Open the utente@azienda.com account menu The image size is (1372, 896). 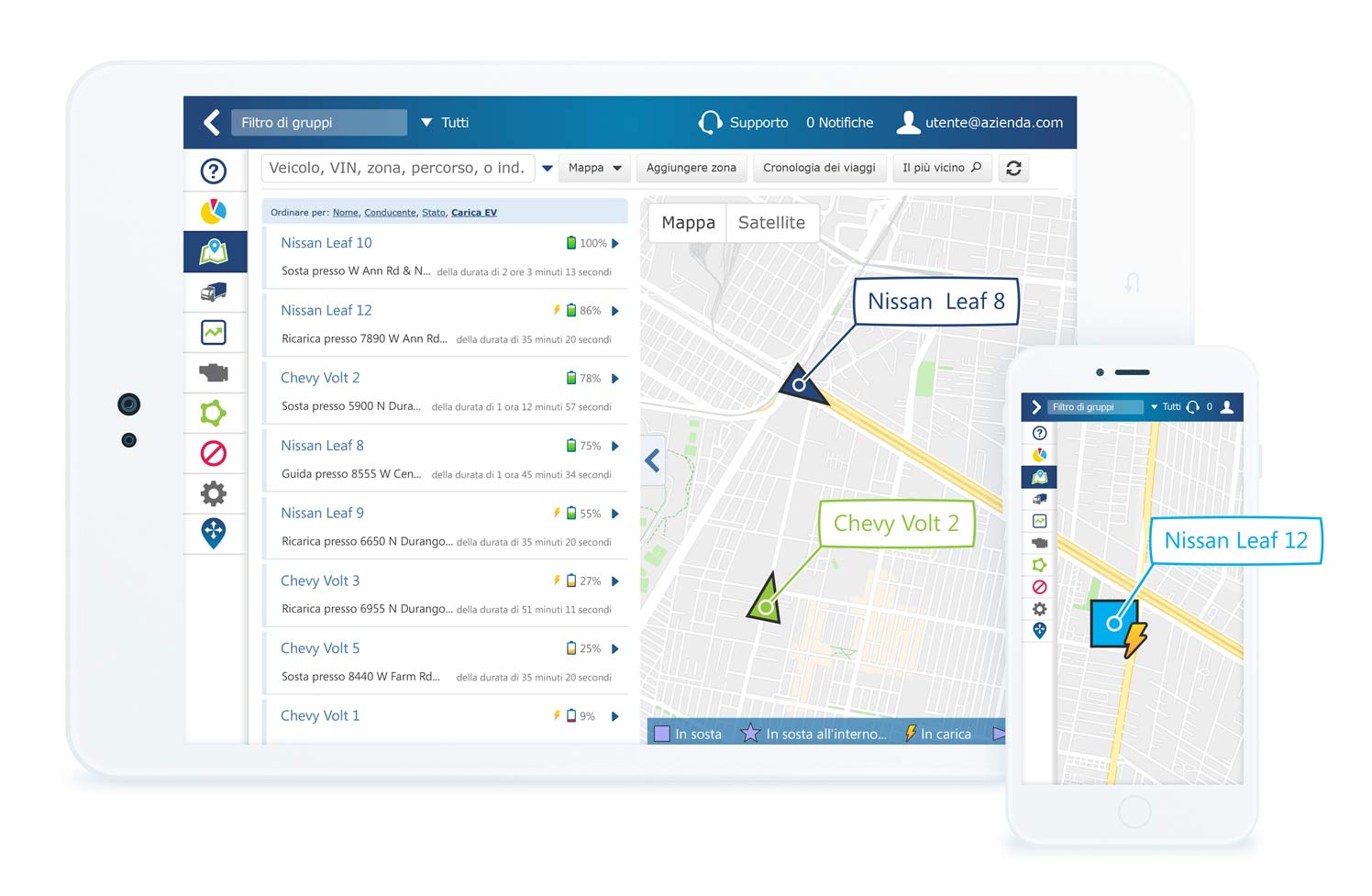pyautogui.click(x=994, y=122)
